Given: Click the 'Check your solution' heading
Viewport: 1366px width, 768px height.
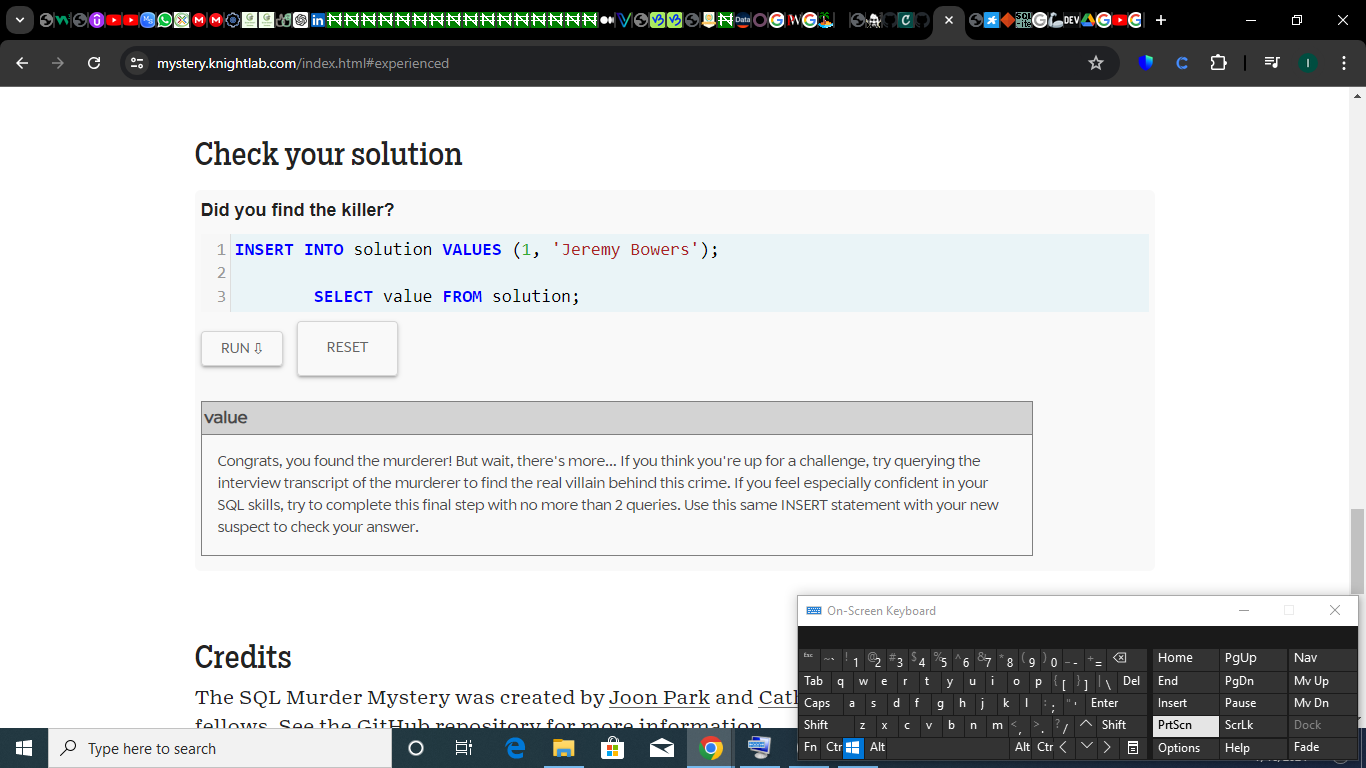Looking at the screenshot, I should tap(328, 154).
